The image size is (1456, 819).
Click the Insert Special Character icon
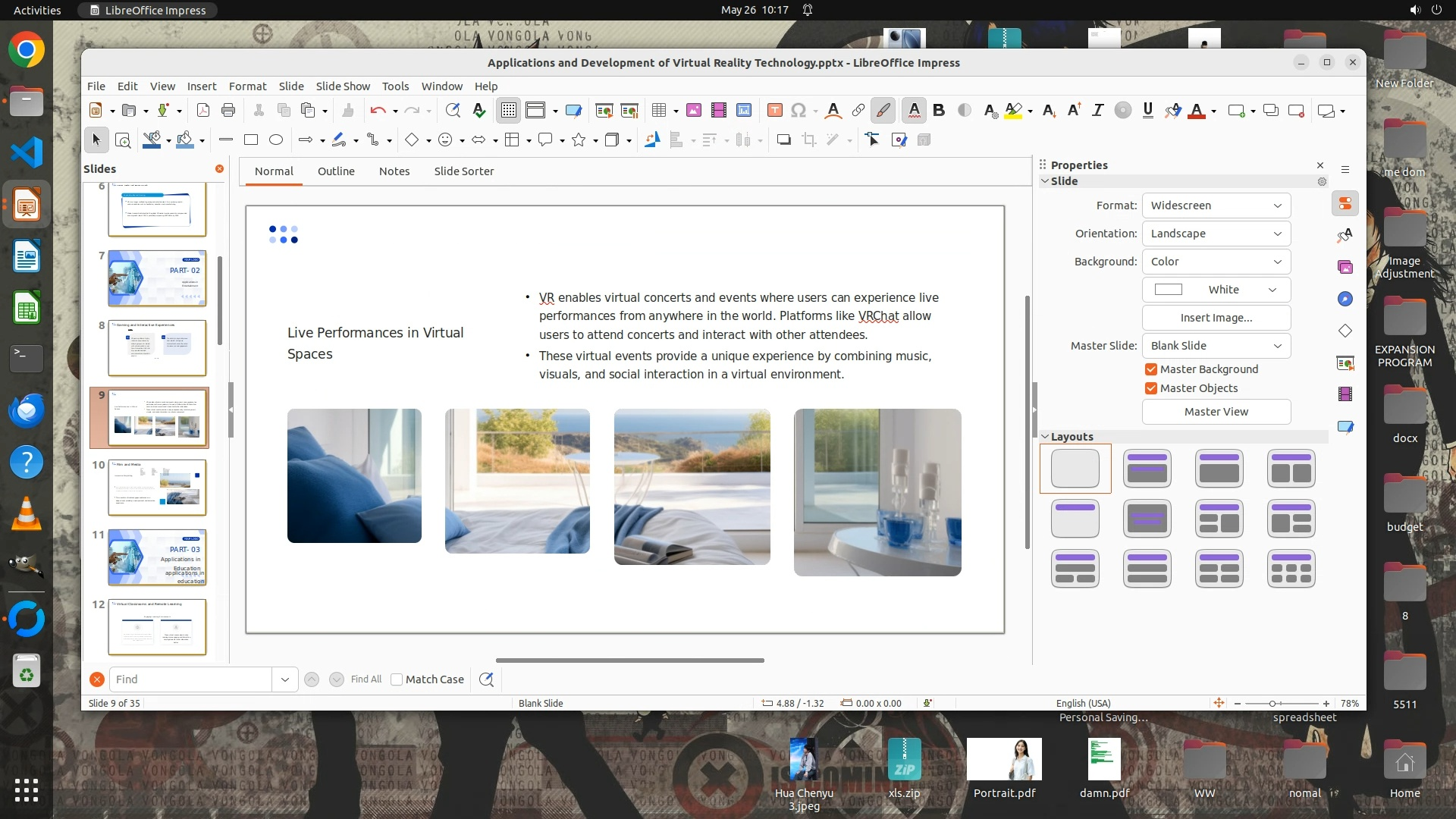click(x=798, y=111)
